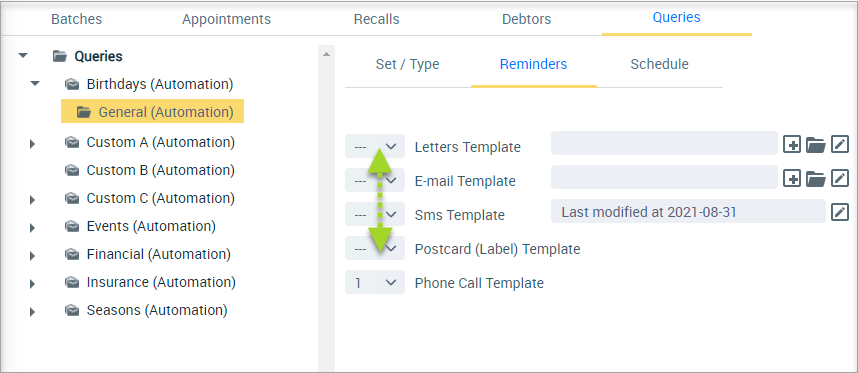Open folder icon for Letters Template
This screenshot has height=373, width=858.
click(x=816, y=145)
